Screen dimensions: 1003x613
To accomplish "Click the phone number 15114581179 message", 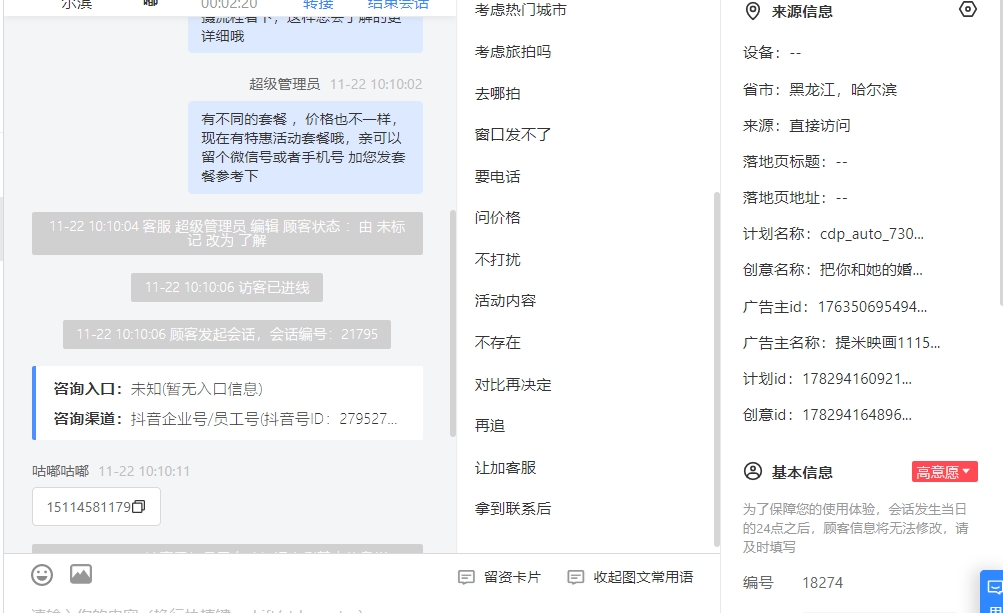I will point(96,507).
